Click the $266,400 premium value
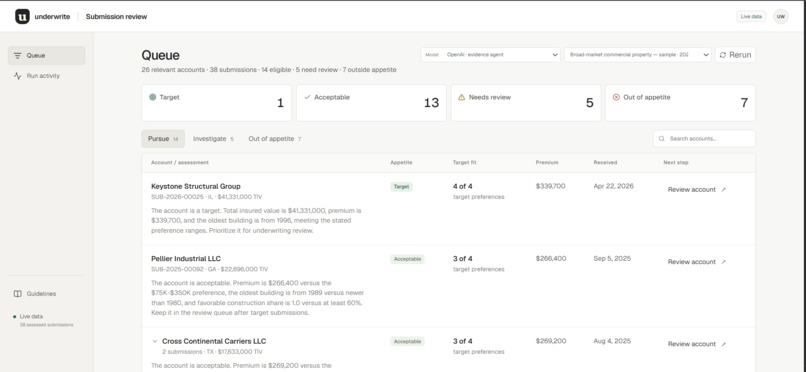Image resolution: width=806 pixels, height=372 pixels. point(551,258)
